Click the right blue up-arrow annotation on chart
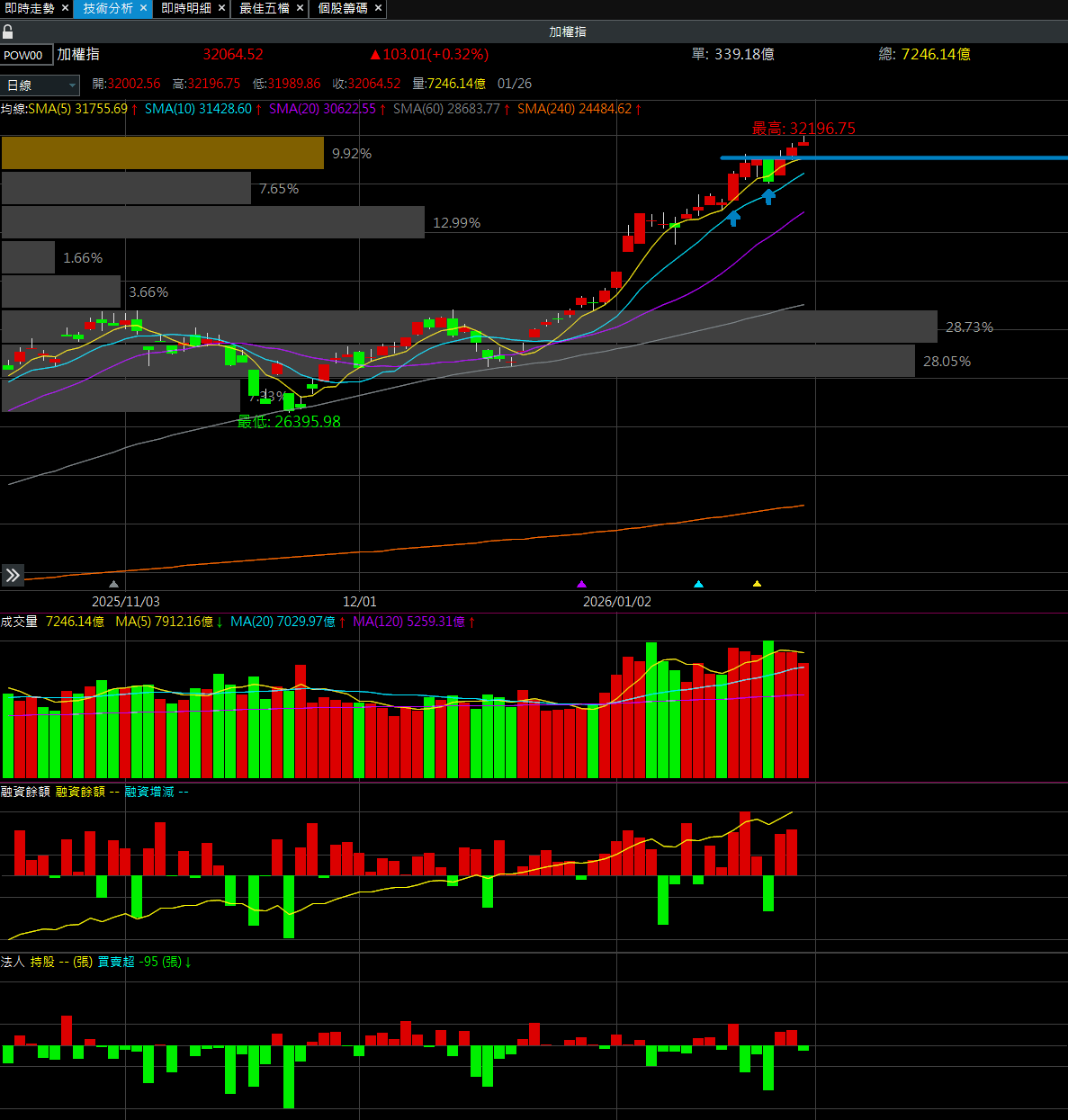 768,196
